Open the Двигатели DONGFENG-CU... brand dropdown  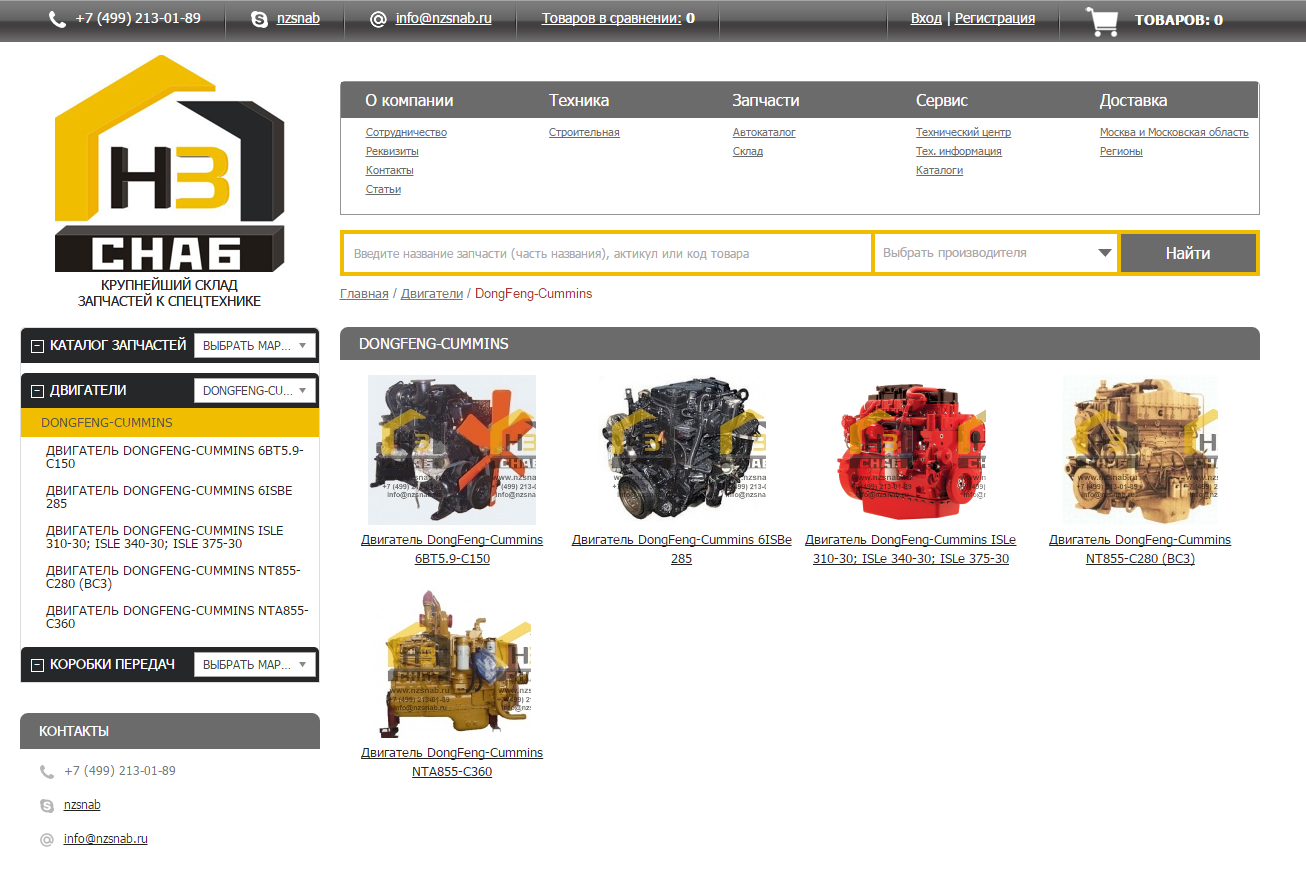255,391
